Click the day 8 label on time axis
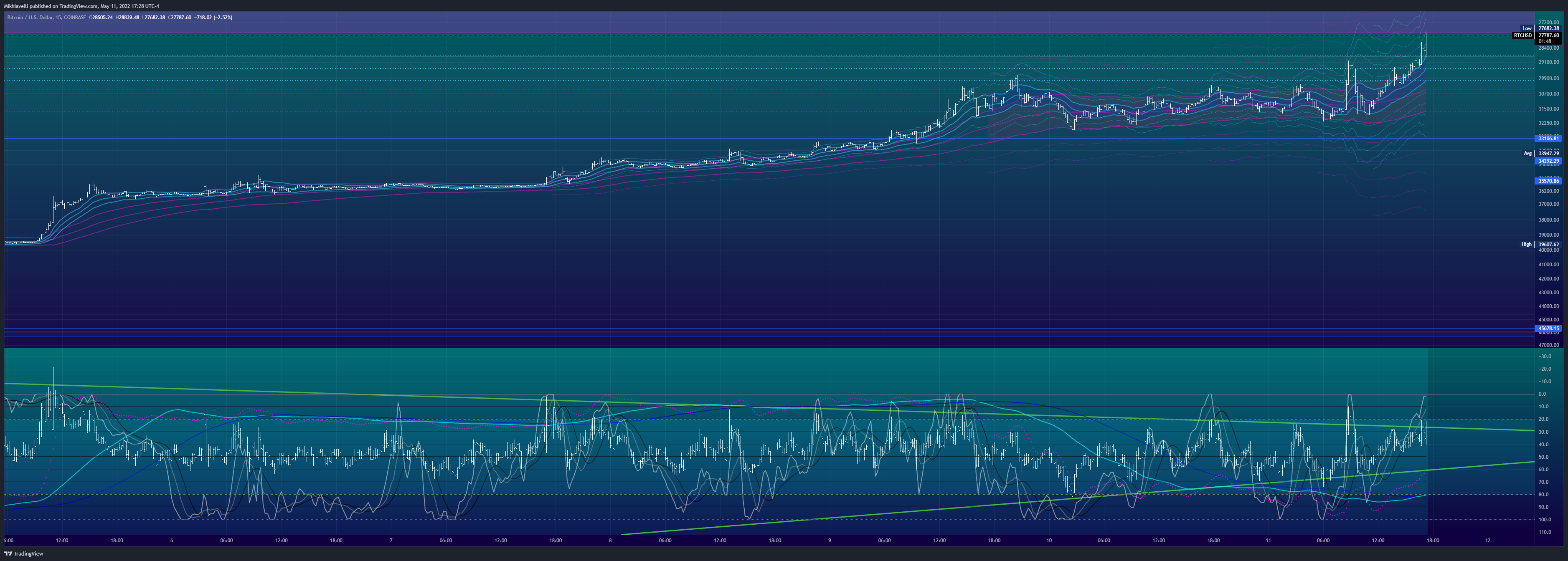The width and height of the screenshot is (1568, 561). pyautogui.click(x=610, y=540)
